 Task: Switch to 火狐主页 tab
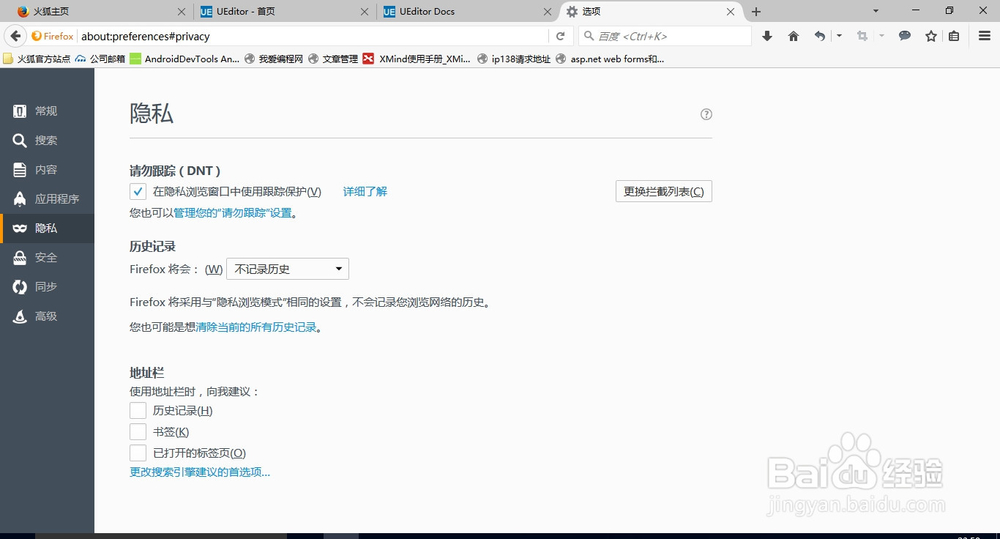pos(96,11)
